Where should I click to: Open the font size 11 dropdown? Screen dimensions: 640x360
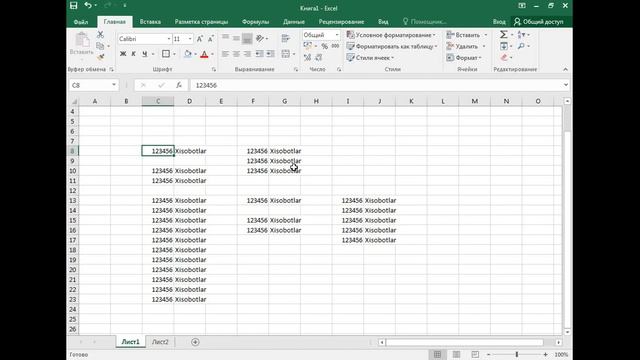190,39
